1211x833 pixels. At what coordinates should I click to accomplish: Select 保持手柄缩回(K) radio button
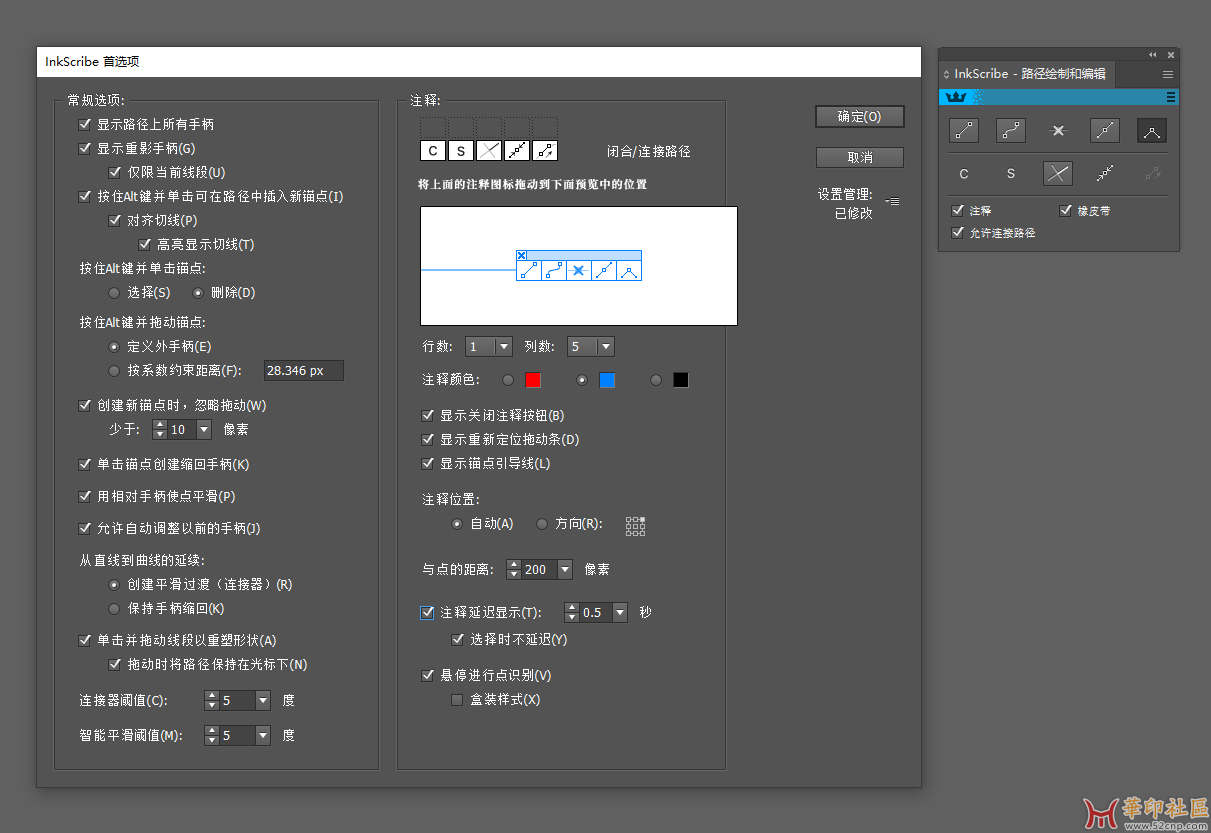(x=114, y=608)
